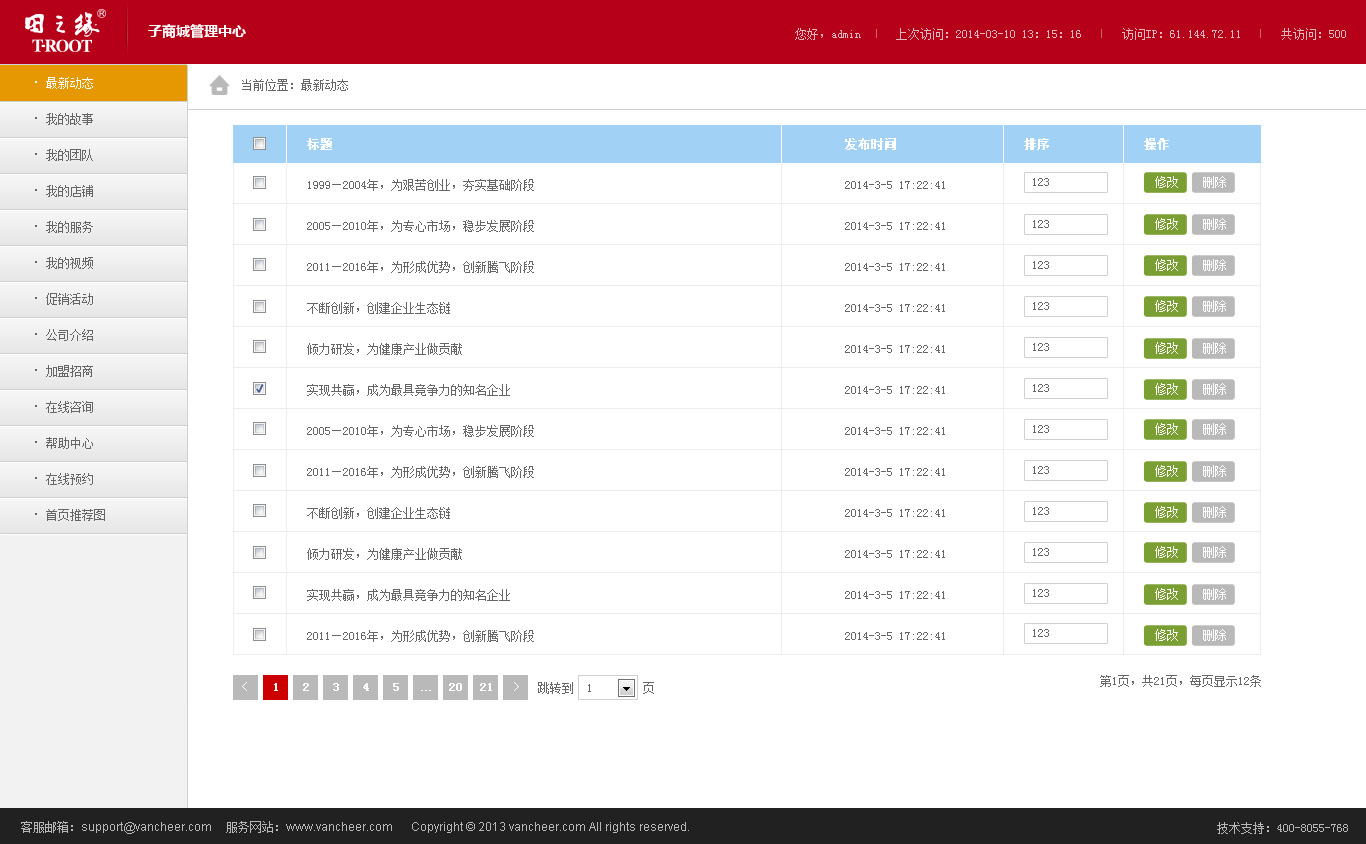1366x844 pixels.
Task: Select page 2 in the pagination
Action: point(305,687)
